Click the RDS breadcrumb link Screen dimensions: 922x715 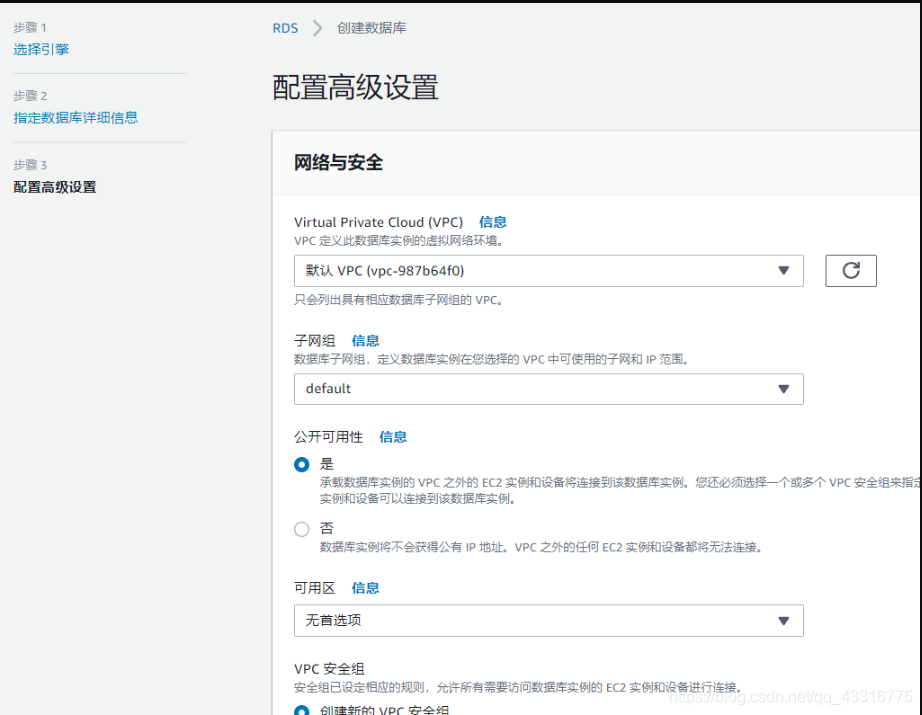pos(285,28)
